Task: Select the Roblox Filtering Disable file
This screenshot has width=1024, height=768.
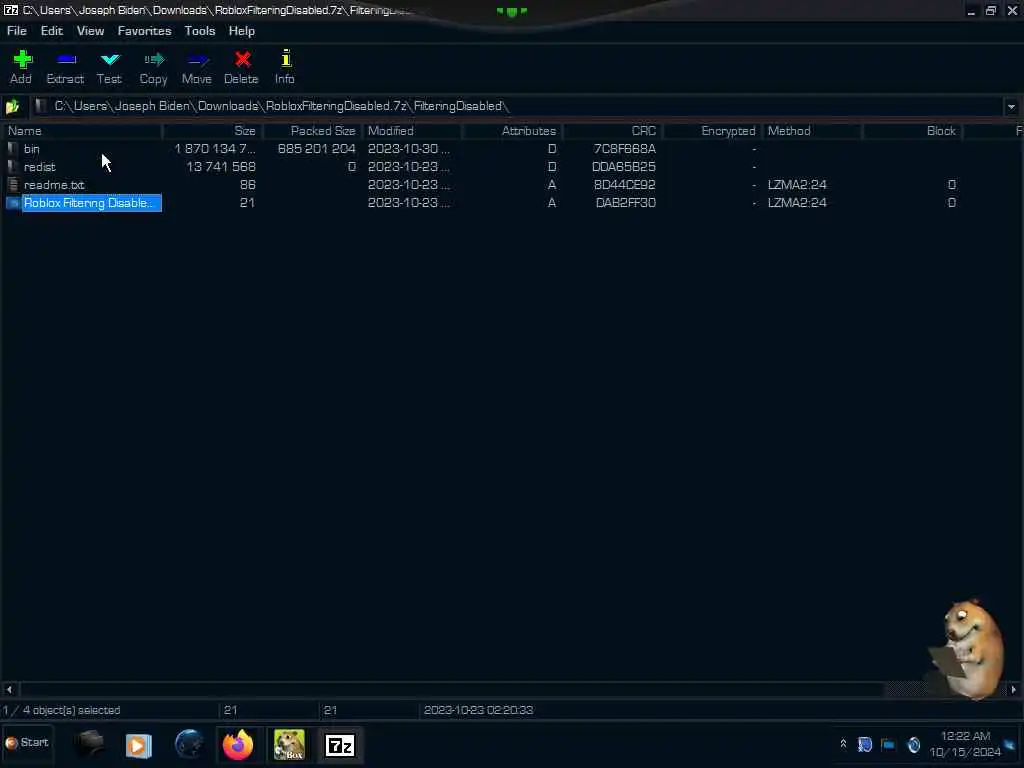Action: click(x=92, y=203)
